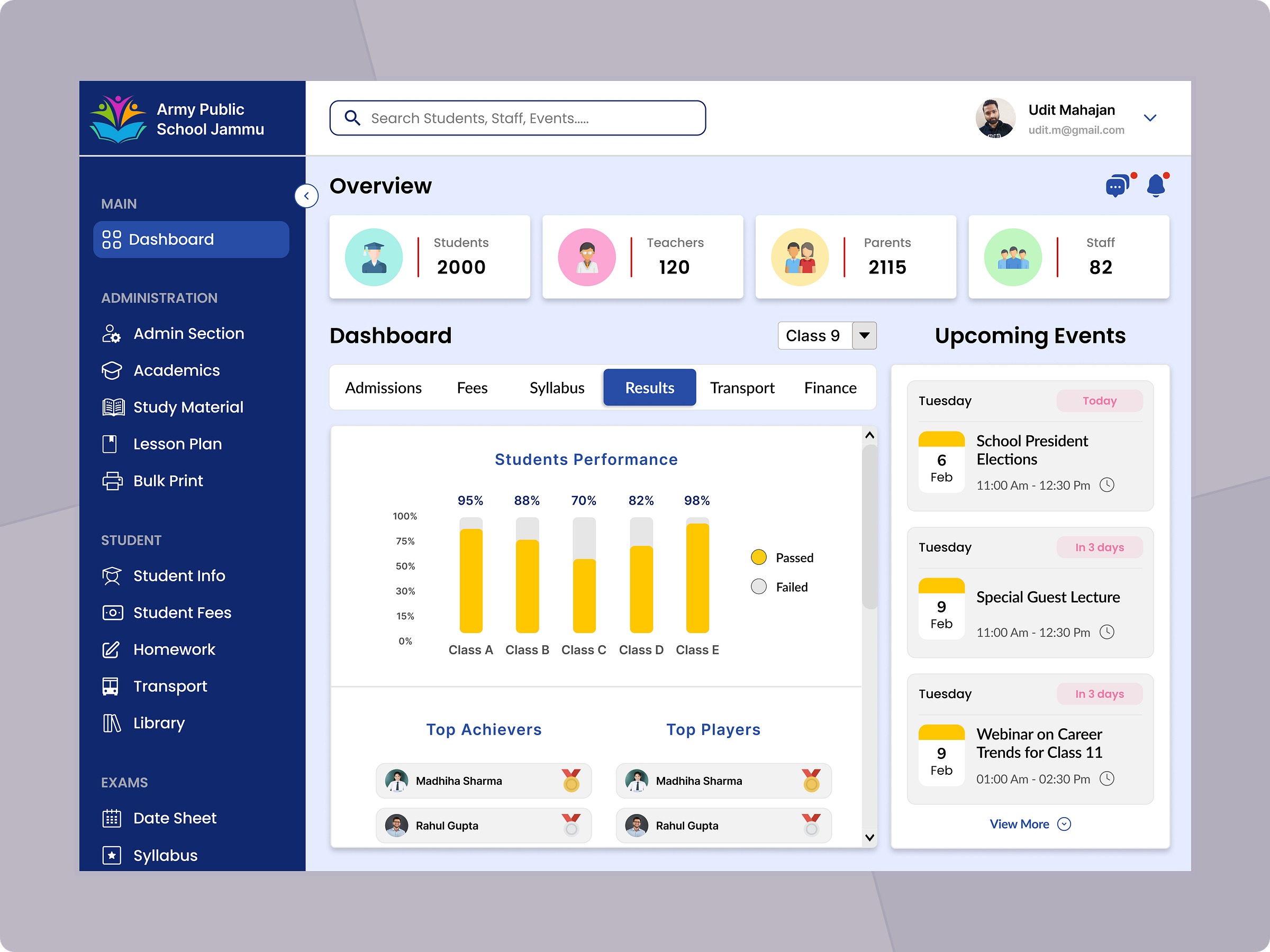Open the Transport tab in Dashboard
The image size is (1270, 952).
click(x=742, y=387)
